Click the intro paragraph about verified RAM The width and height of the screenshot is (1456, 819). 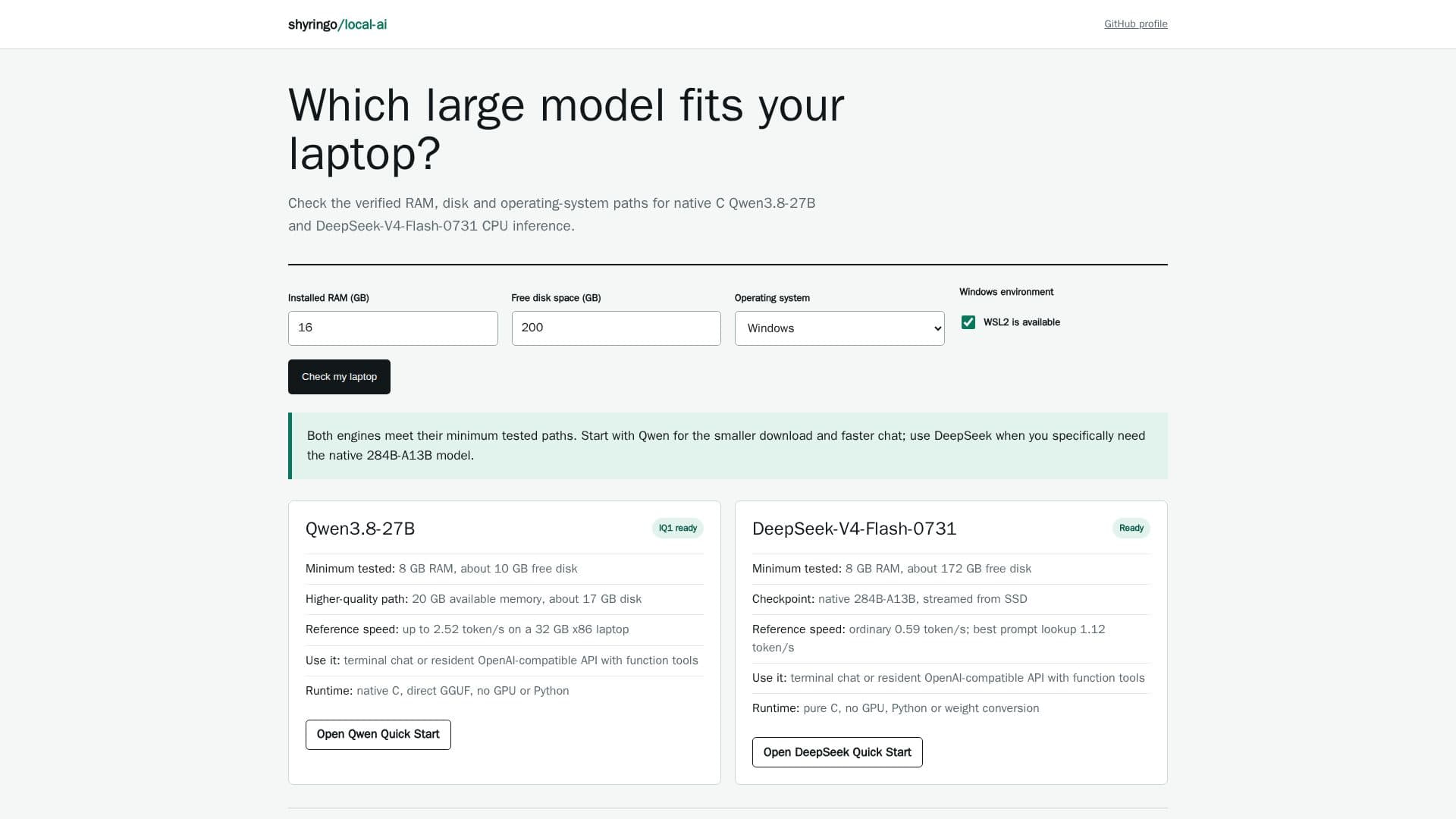click(551, 215)
